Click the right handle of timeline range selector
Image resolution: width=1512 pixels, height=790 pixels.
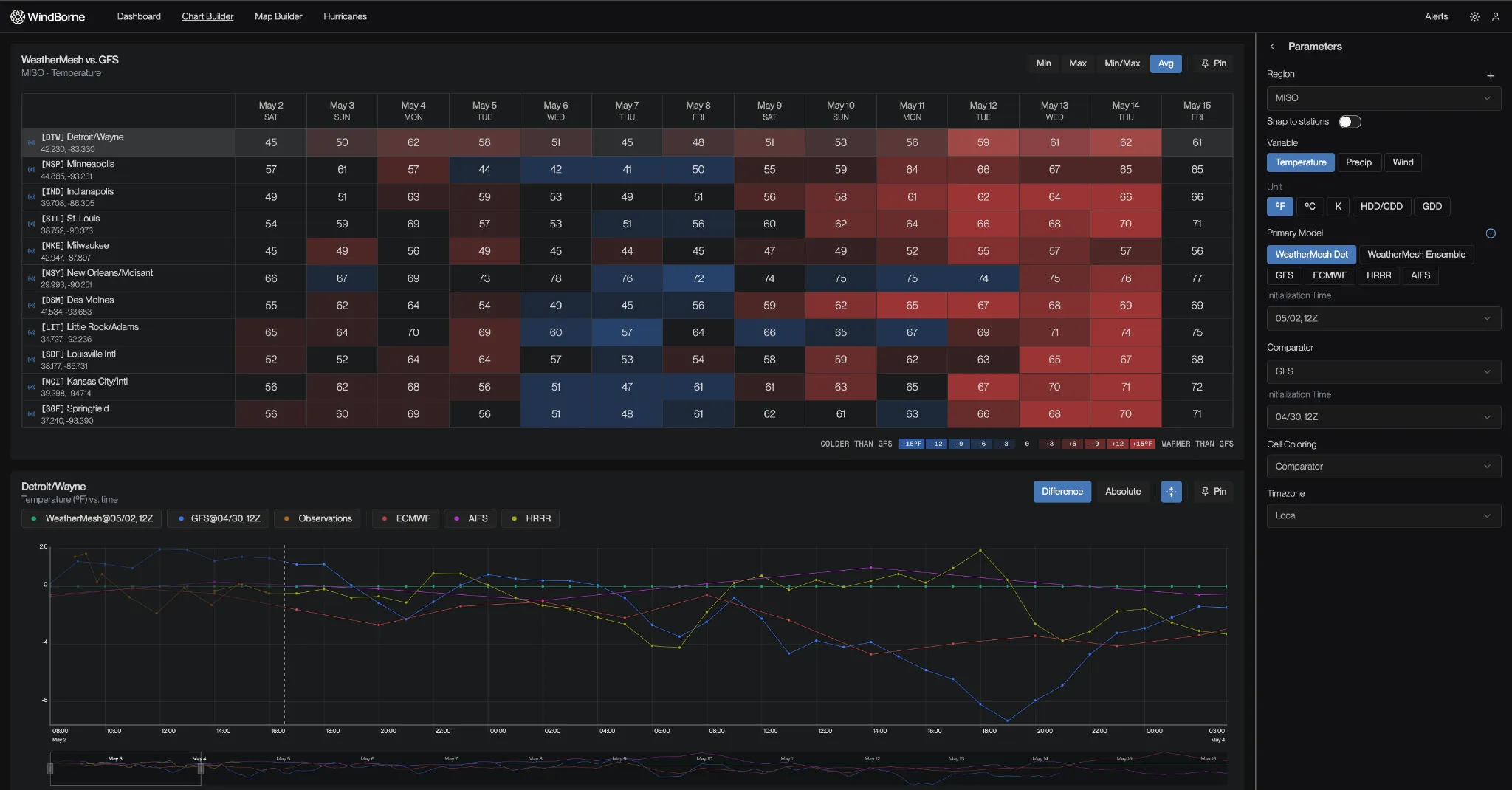201,769
